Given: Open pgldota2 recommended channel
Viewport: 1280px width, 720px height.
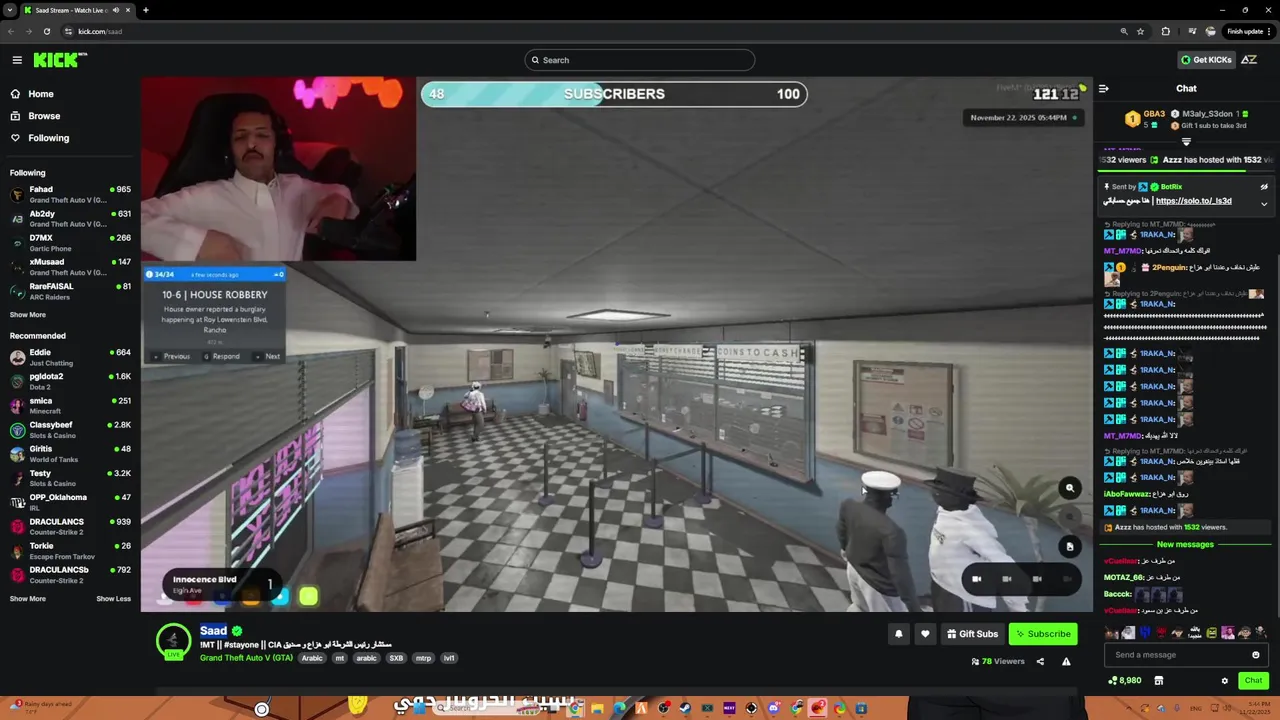Looking at the screenshot, I should click(x=70, y=381).
